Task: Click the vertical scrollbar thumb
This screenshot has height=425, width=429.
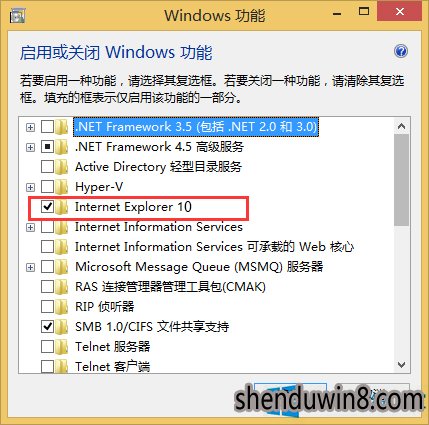Action: [401, 180]
